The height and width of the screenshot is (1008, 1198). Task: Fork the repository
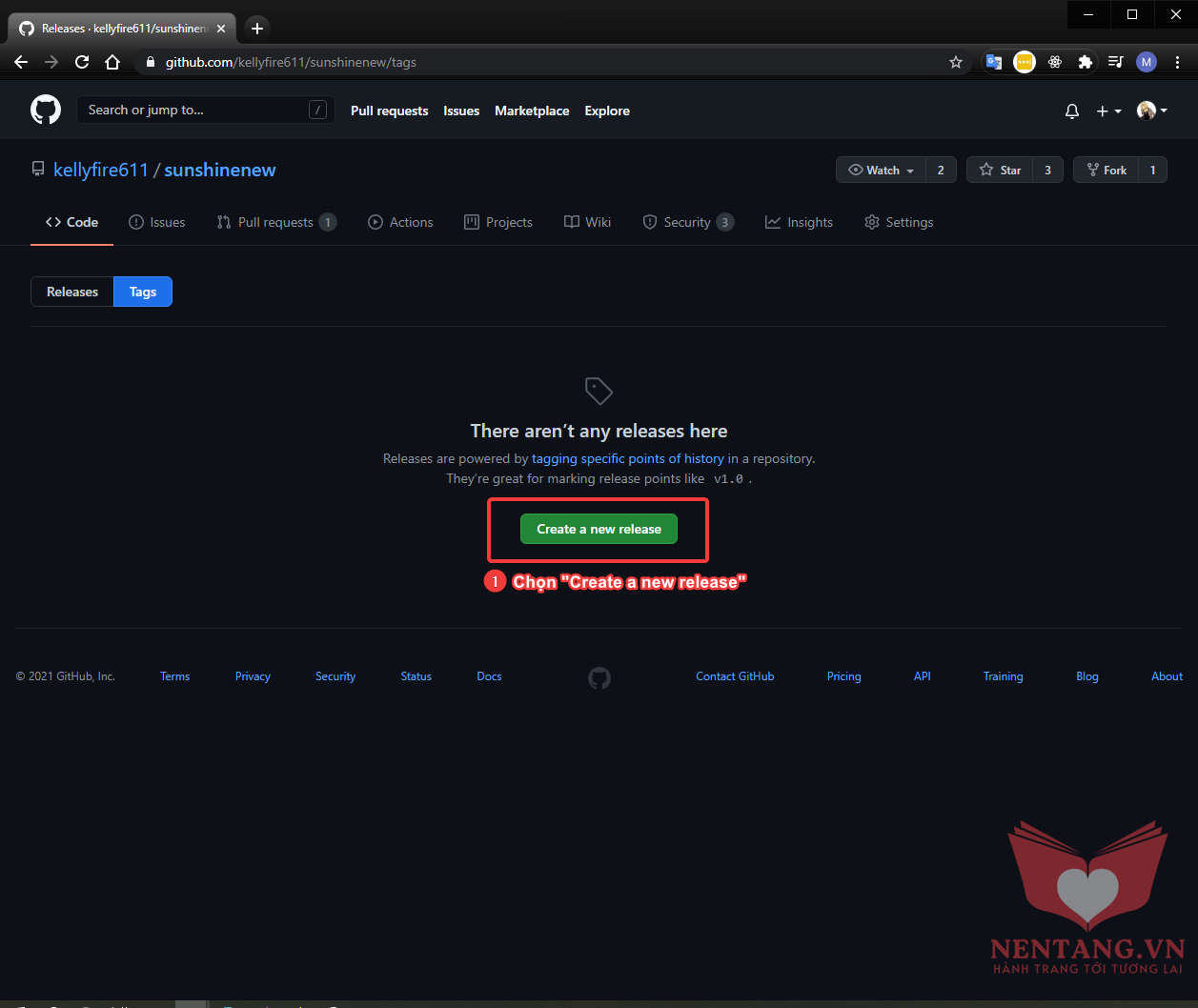(1107, 170)
